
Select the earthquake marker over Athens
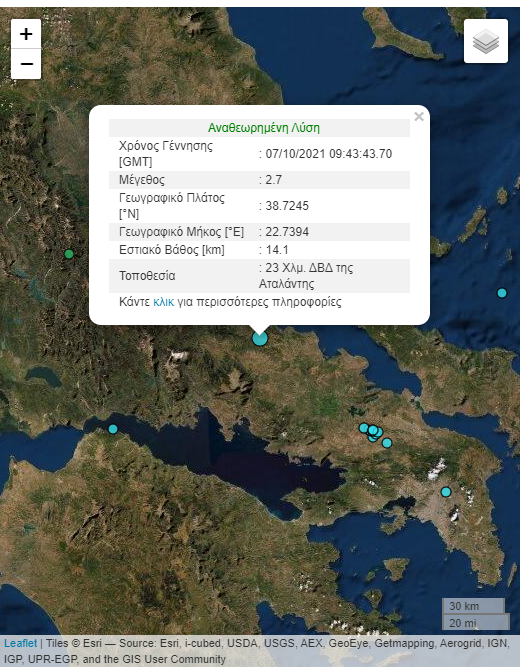point(446,492)
